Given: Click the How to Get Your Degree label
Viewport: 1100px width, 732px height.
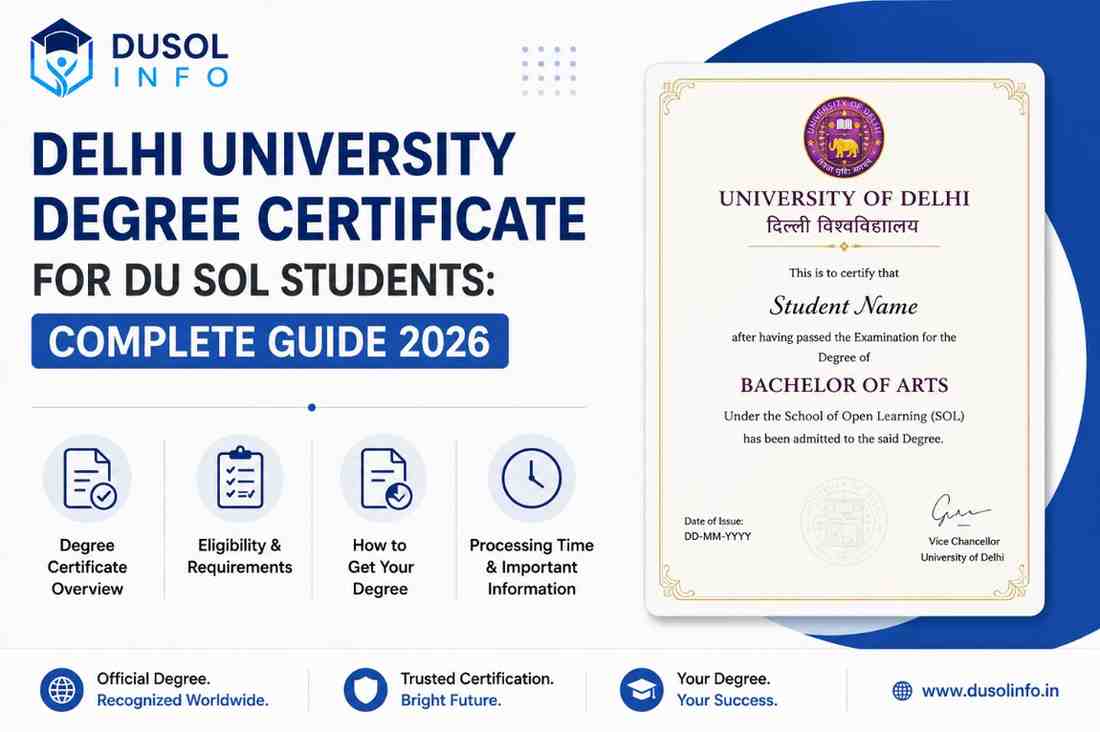Looking at the screenshot, I should (x=380, y=567).
